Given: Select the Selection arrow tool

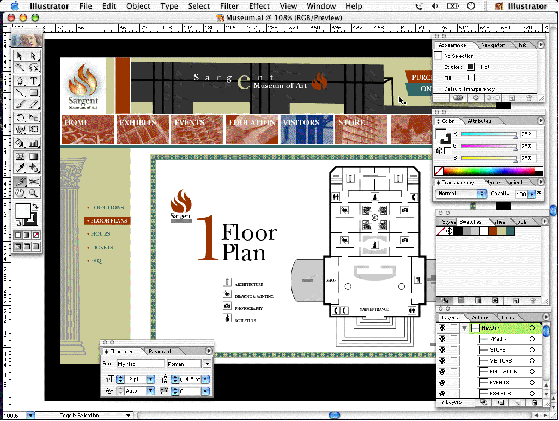Looking at the screenshot, I should (x=20, y=56).
